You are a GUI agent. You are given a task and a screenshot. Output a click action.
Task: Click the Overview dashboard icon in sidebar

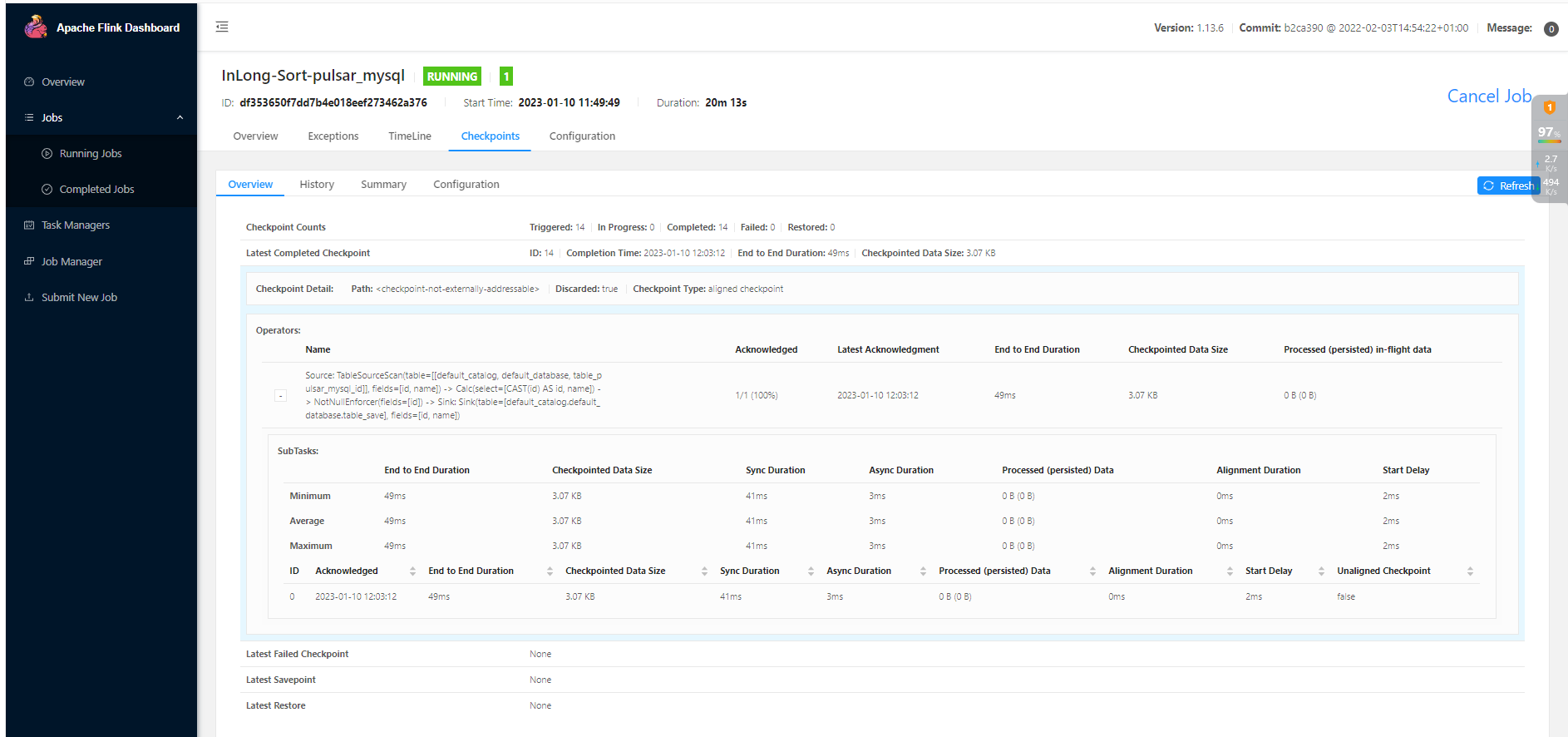29,82
